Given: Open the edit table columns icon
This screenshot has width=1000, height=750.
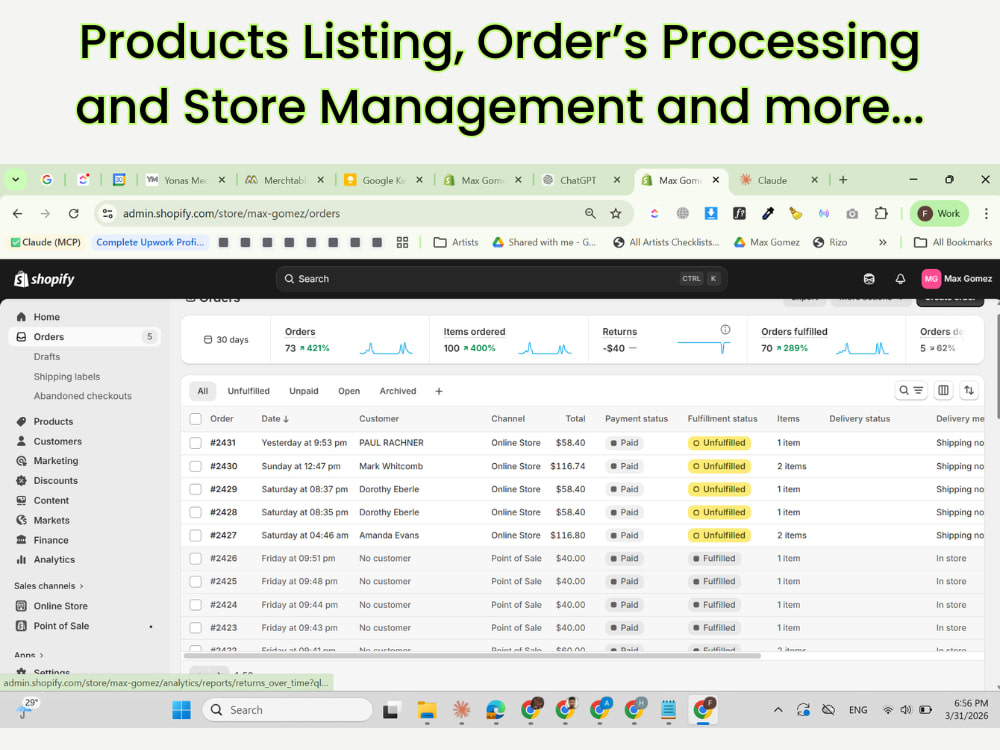Looking at the screenshot, I should pyautogui.click(x=943, y=390).
